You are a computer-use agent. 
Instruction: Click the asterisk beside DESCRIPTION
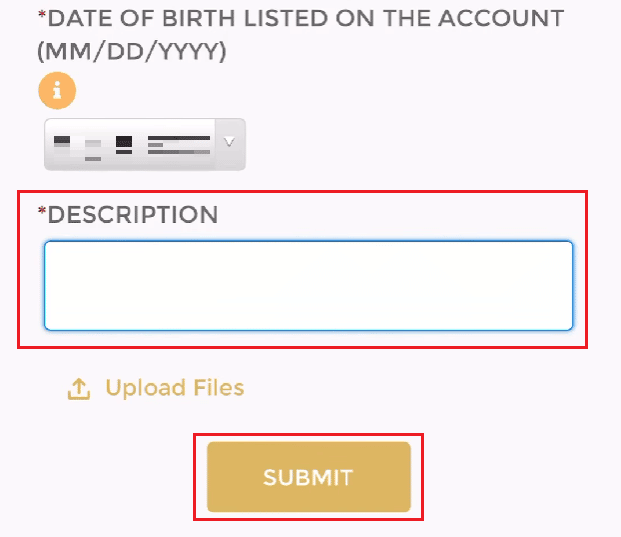(42, 212)
